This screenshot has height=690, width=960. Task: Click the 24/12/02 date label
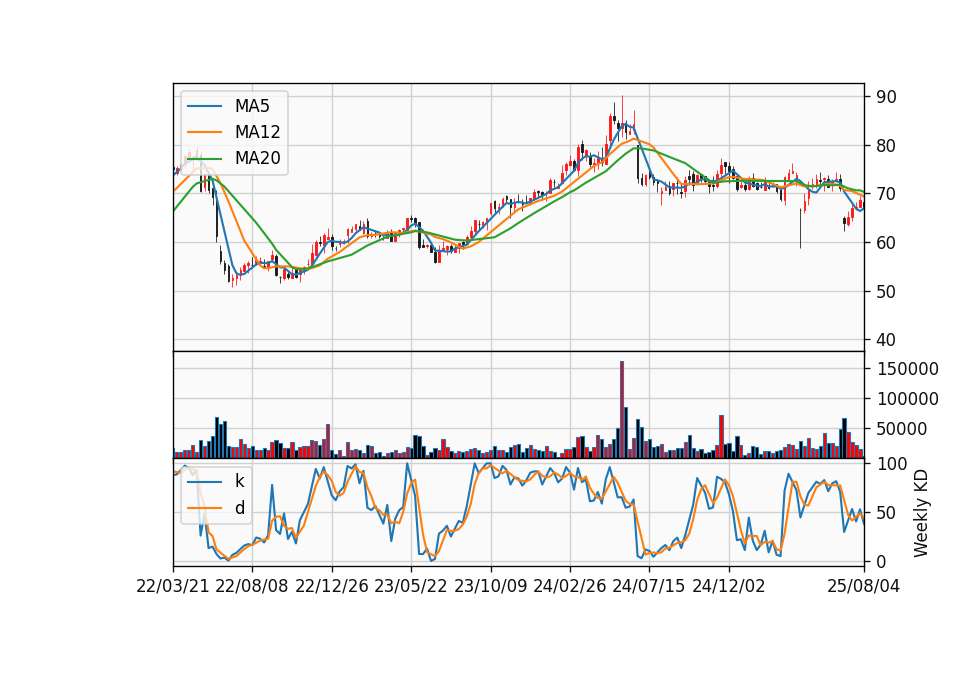729,586
